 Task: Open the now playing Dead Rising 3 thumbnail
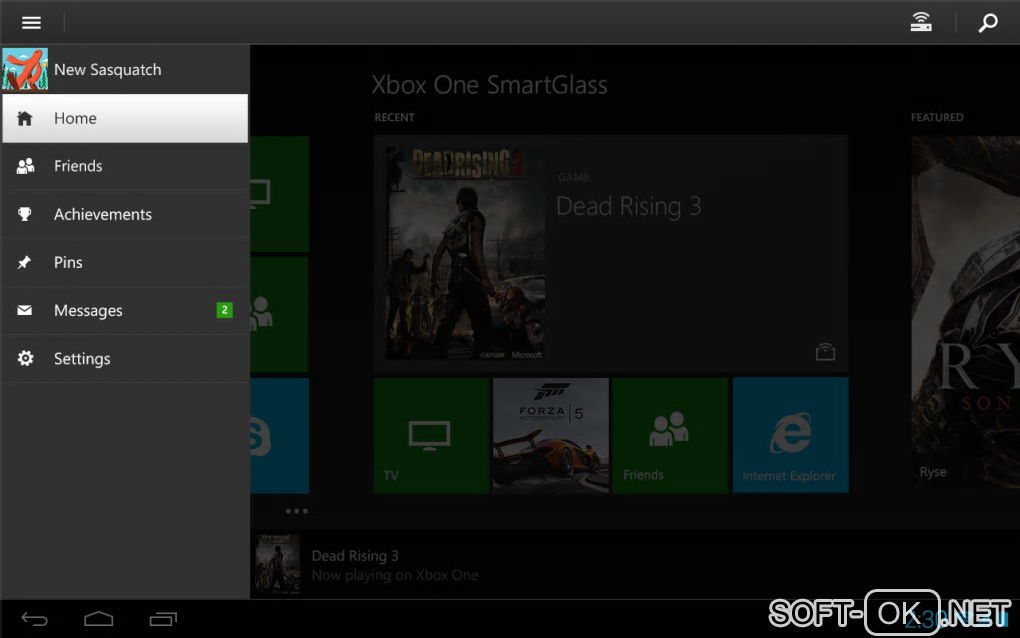coord(277,565)
